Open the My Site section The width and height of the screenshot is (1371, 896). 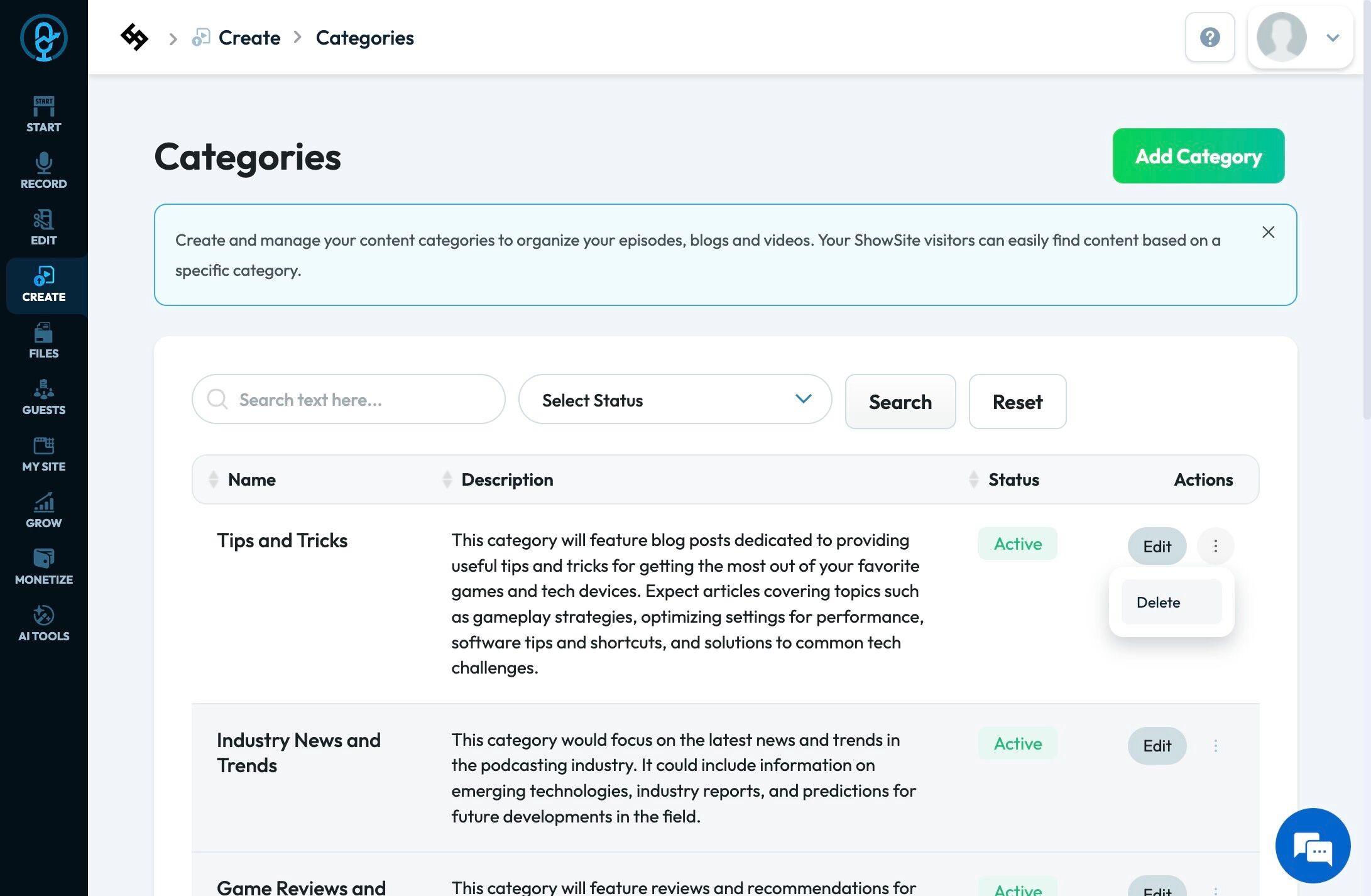(x=43, y=454)
